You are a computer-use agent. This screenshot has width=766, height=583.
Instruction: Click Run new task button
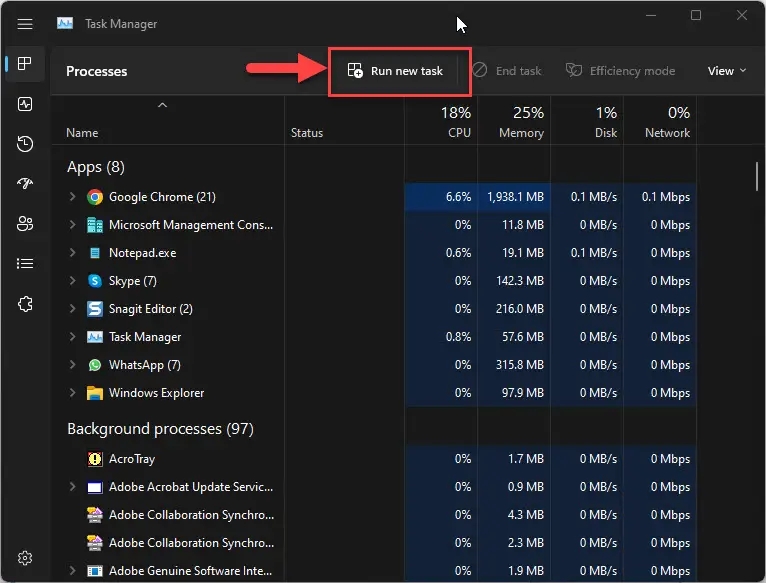point(395,71)
